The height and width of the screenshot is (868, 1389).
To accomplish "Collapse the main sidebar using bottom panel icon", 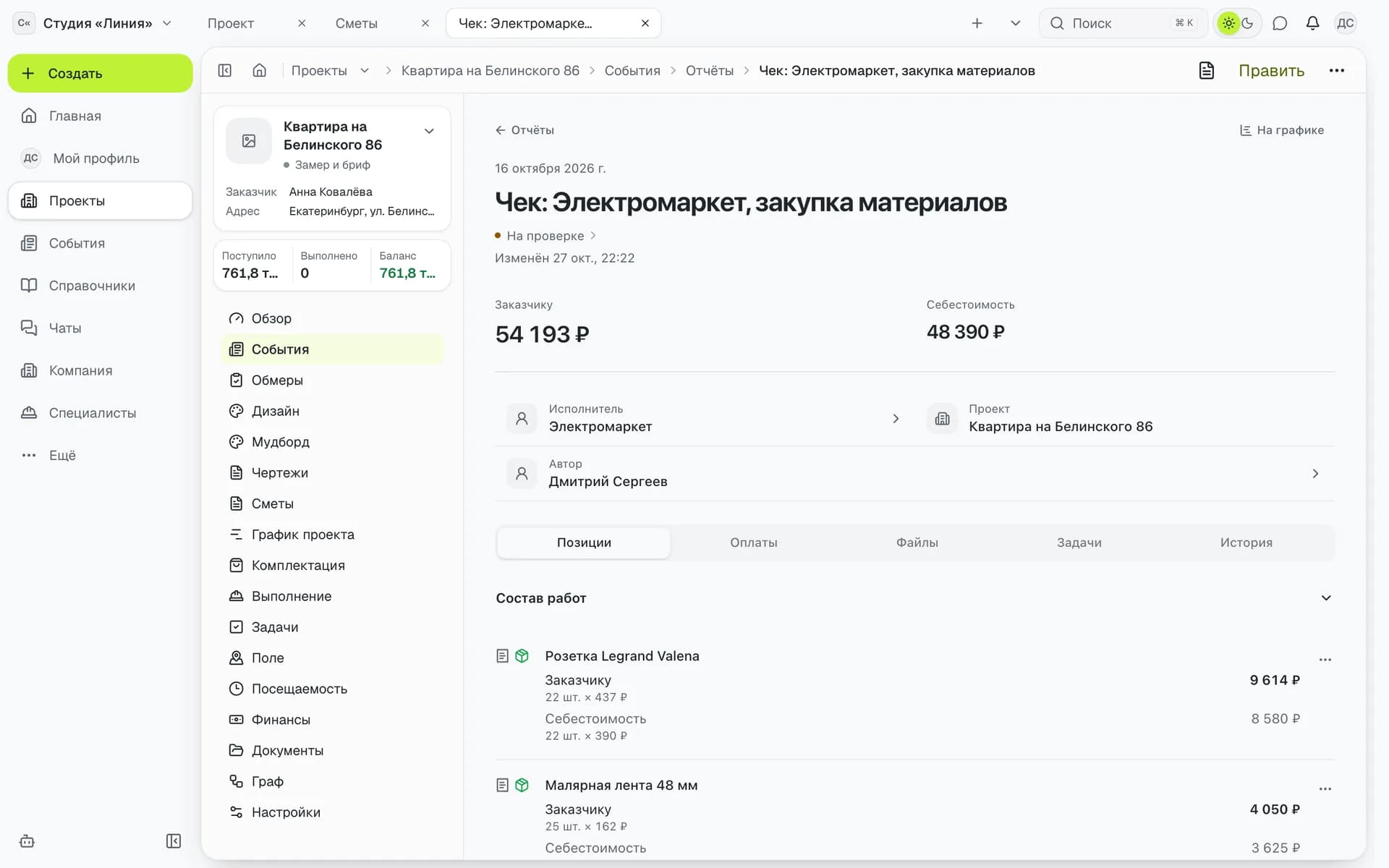I will tap(174, 841).
